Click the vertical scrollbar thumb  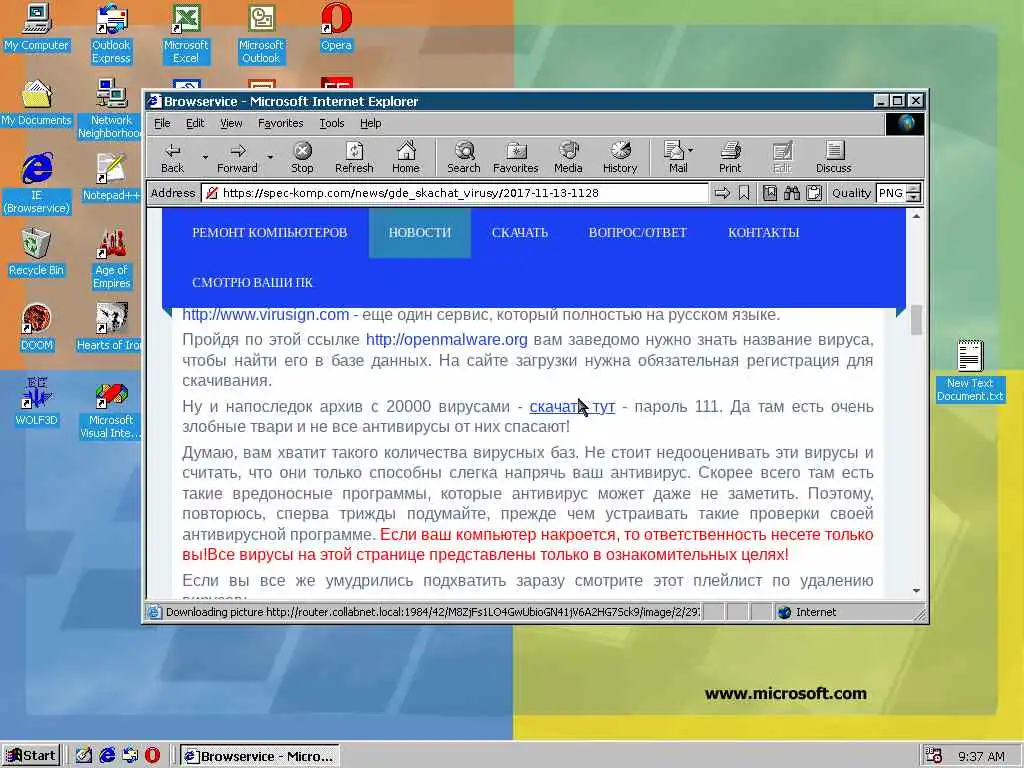(x=916, y=320)
